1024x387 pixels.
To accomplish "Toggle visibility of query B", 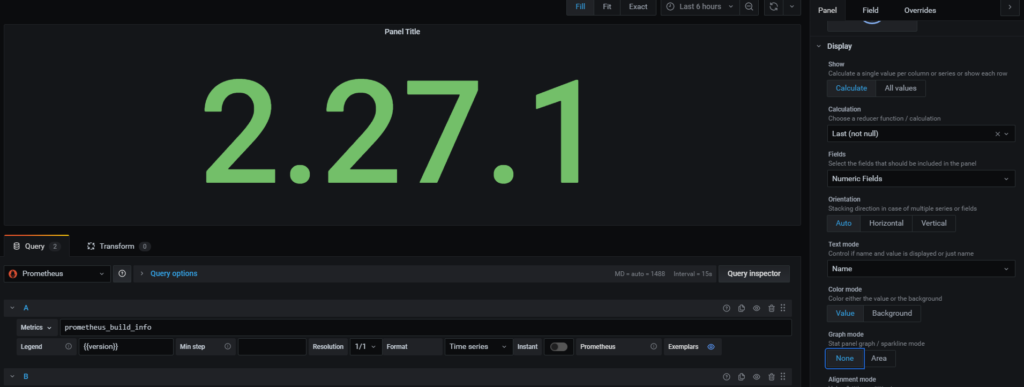I will click(756, 377).
